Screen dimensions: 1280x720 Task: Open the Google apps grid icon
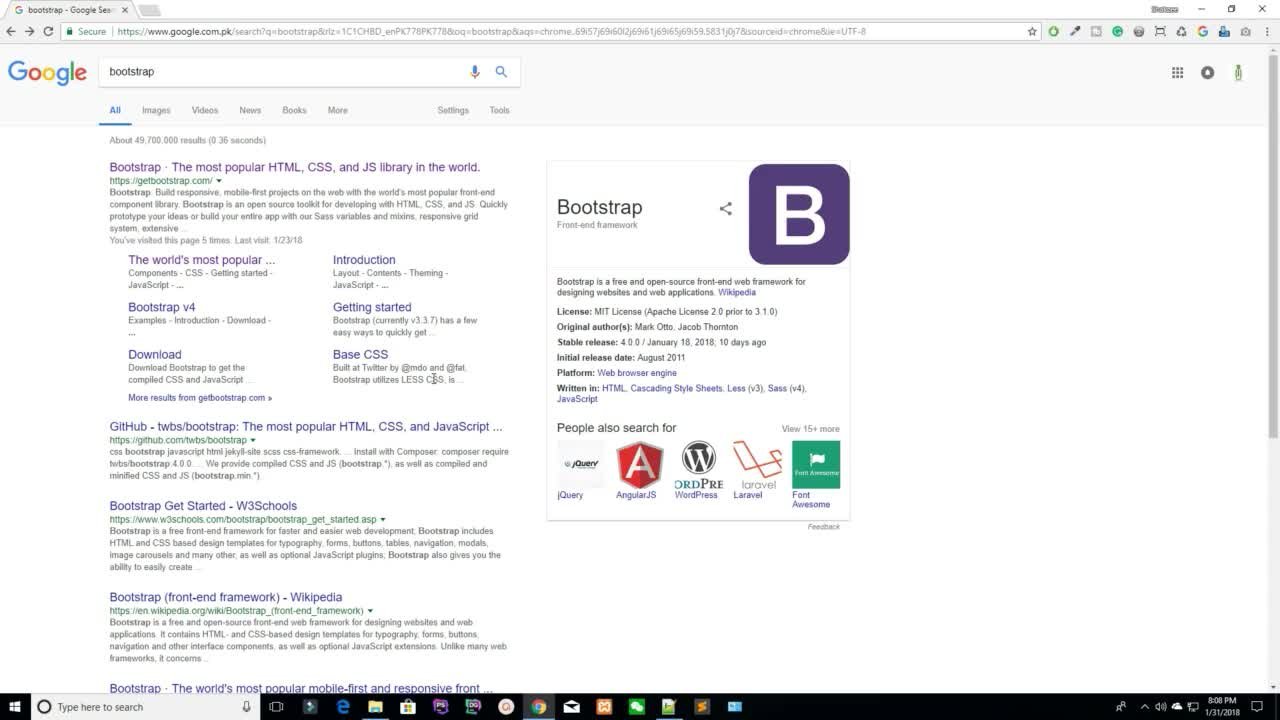pos(1177,72)
